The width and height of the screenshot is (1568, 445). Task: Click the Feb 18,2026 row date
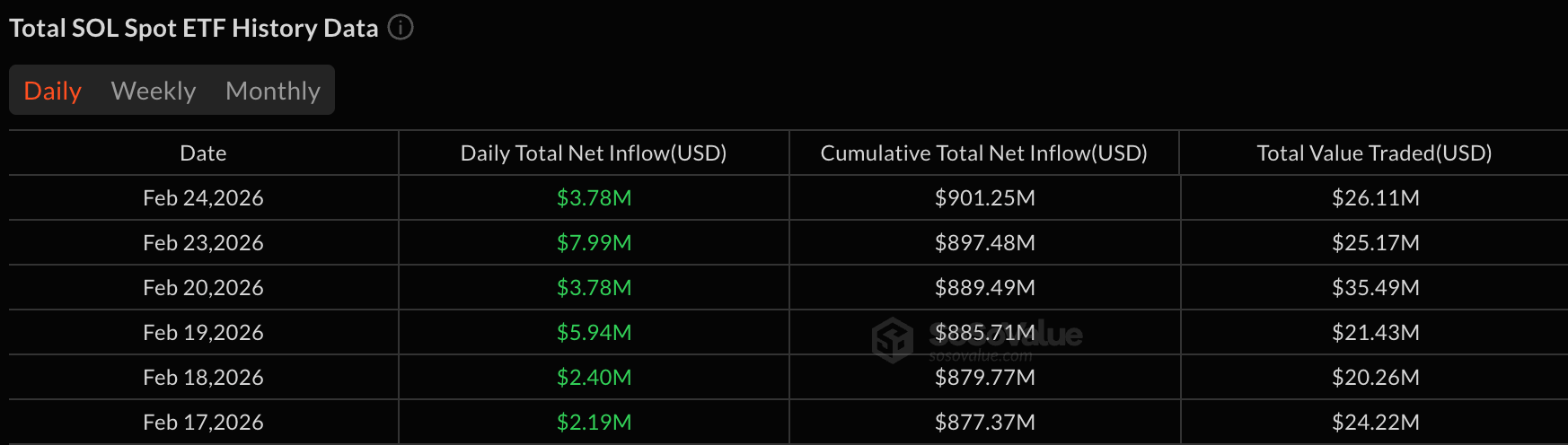(203, 378)
